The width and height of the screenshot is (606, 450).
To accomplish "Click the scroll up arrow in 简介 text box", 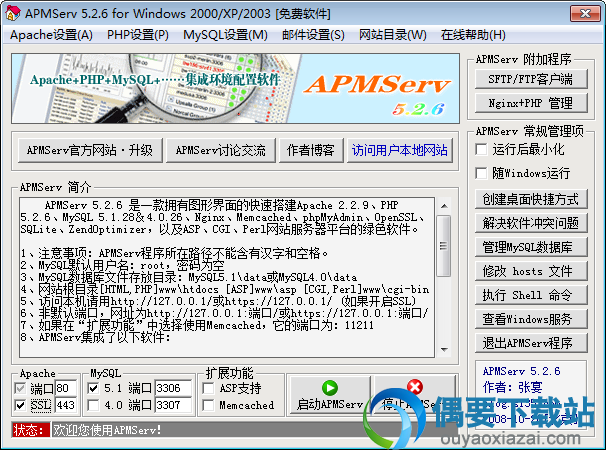I will pyautogui.click(x=444, y=206).
